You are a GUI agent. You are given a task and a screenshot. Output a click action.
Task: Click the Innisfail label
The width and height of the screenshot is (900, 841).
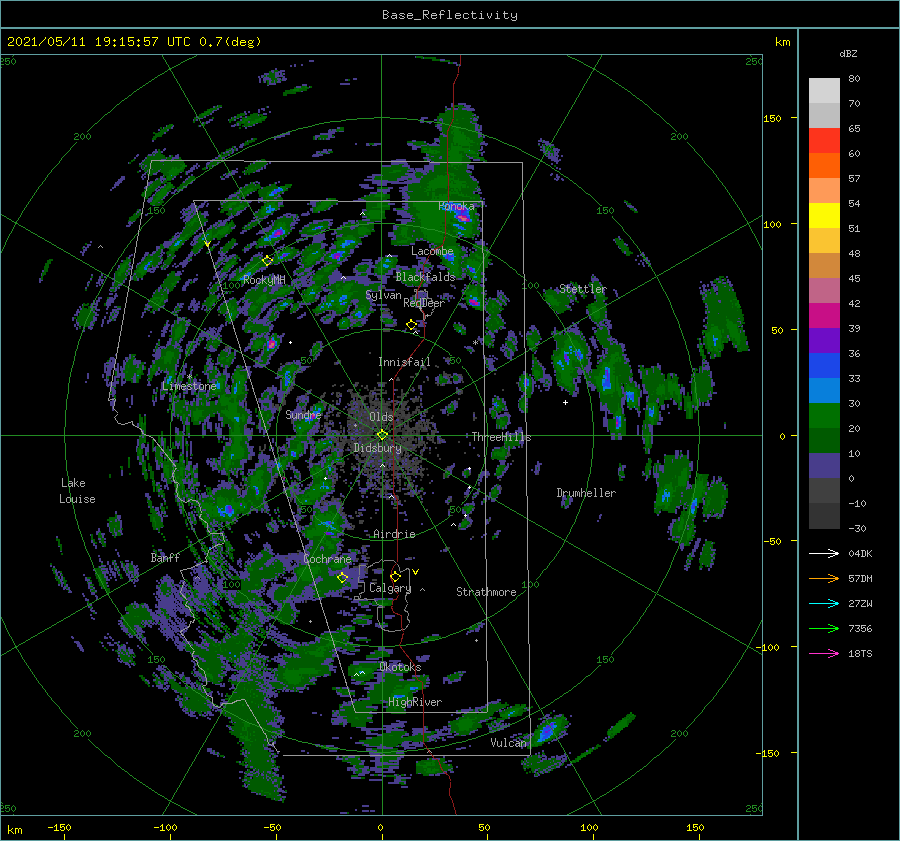pos(404,362)
